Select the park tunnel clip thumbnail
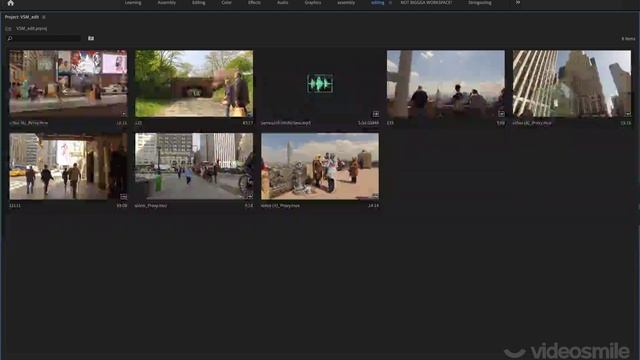 (194, 84)
